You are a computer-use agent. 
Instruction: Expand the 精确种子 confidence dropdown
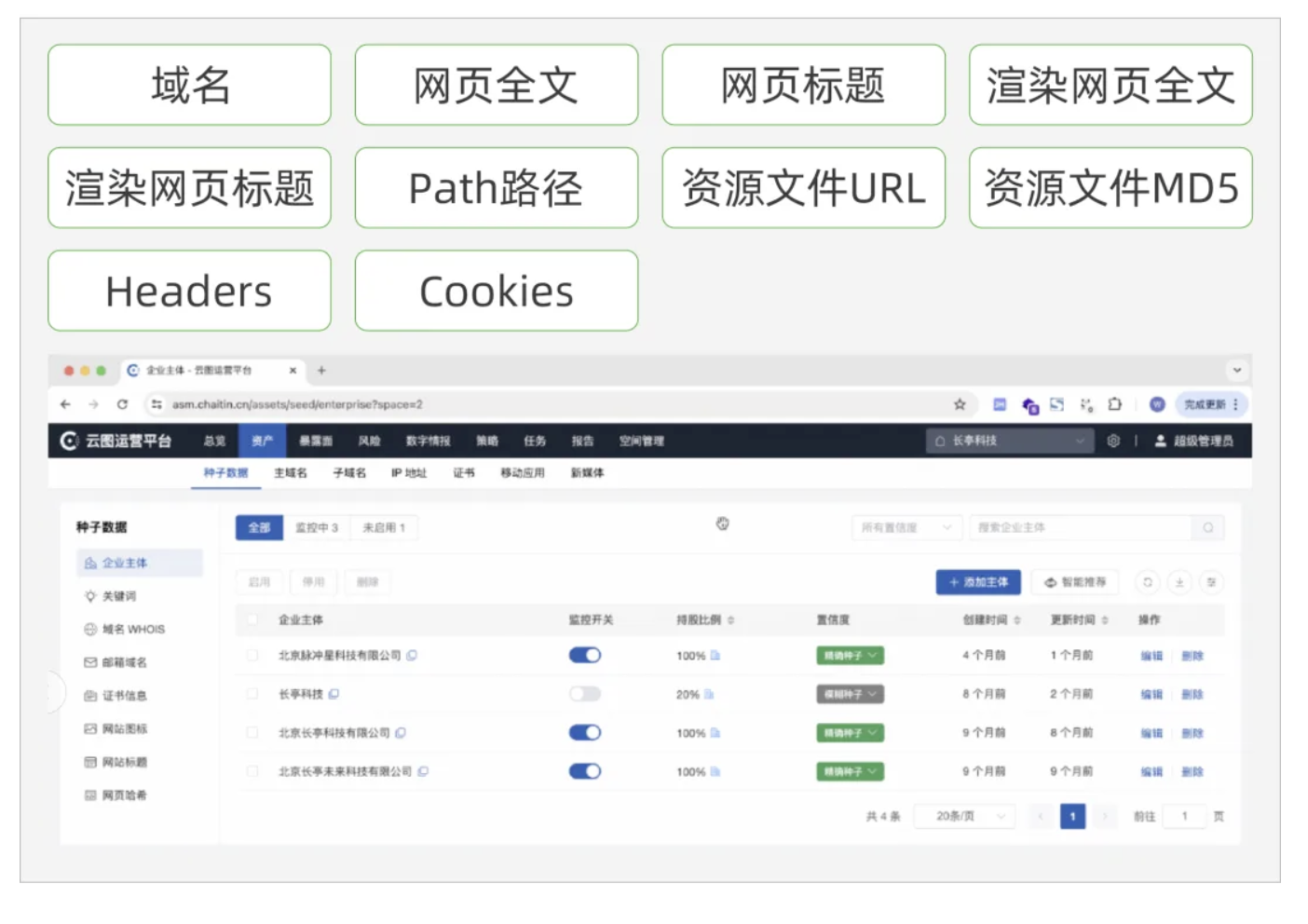coord(850,655)
